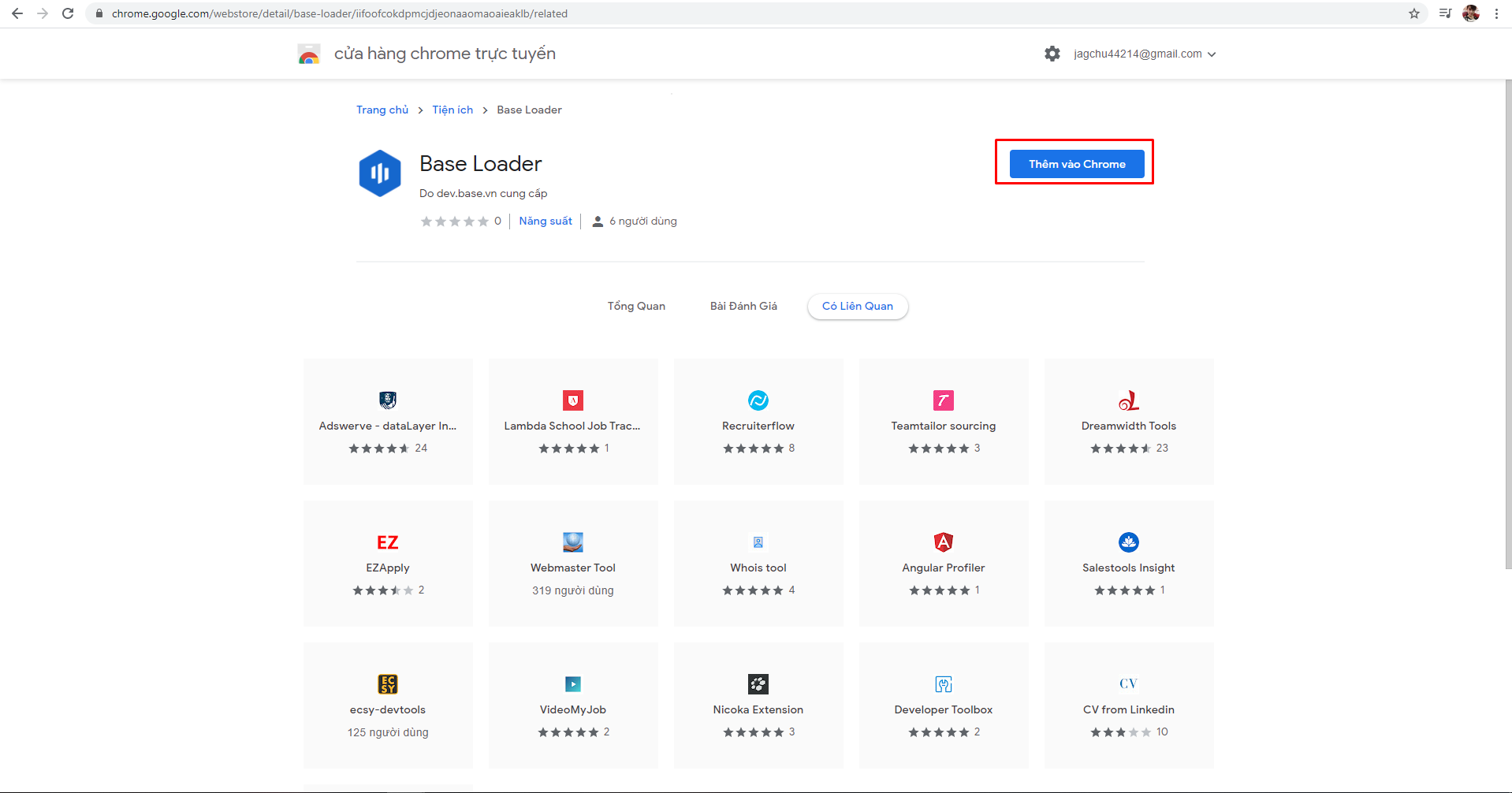Go to Trang chủ breadcrumb link
The height and width of the screenshot is (793, 1512).
(x=382, y=110)
